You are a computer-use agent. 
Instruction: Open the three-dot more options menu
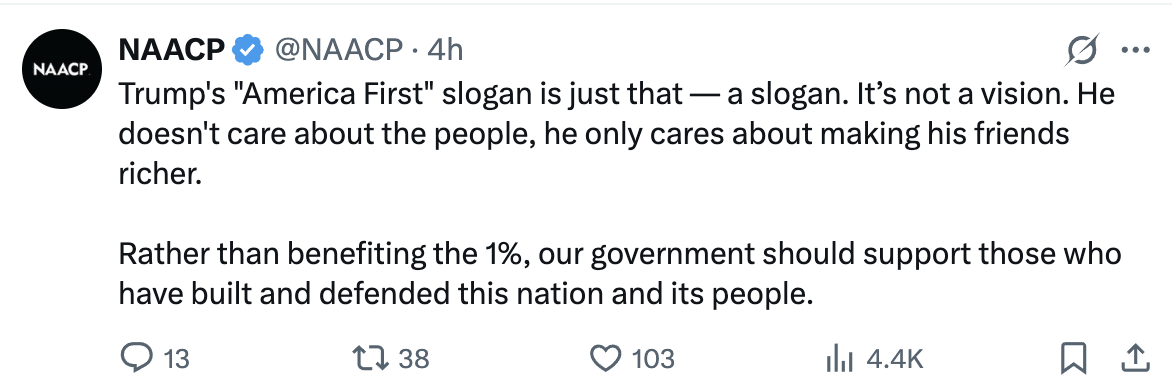pos(1135,51)
